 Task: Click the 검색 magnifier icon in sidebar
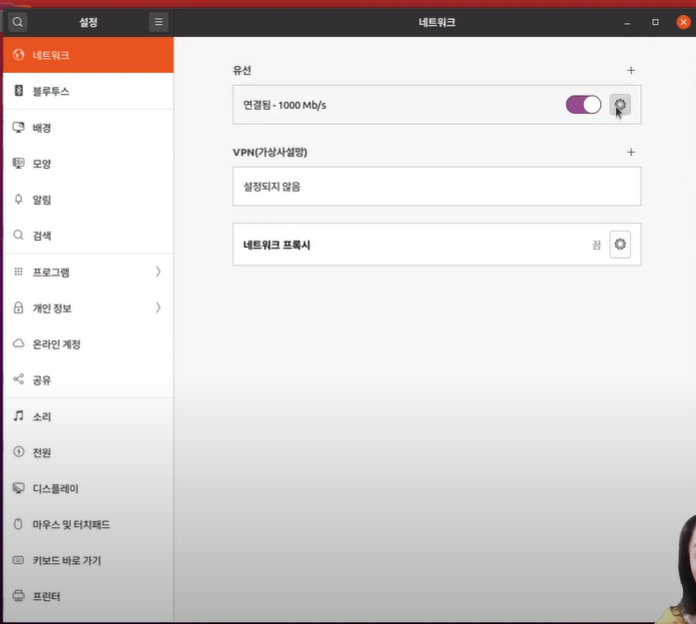coord(18,235)
